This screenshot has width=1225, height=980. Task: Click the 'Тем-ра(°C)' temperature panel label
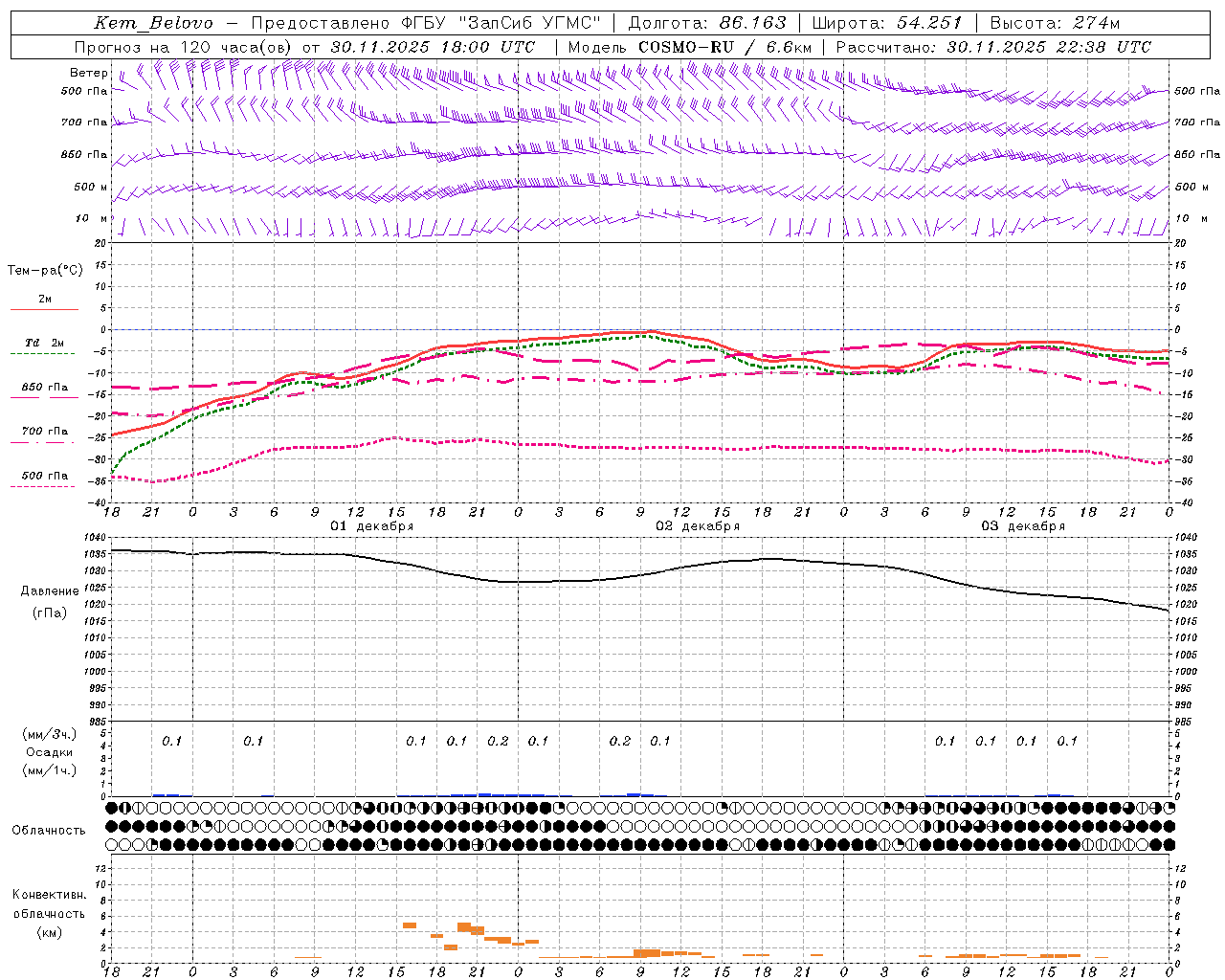click(x=45, y=271)
